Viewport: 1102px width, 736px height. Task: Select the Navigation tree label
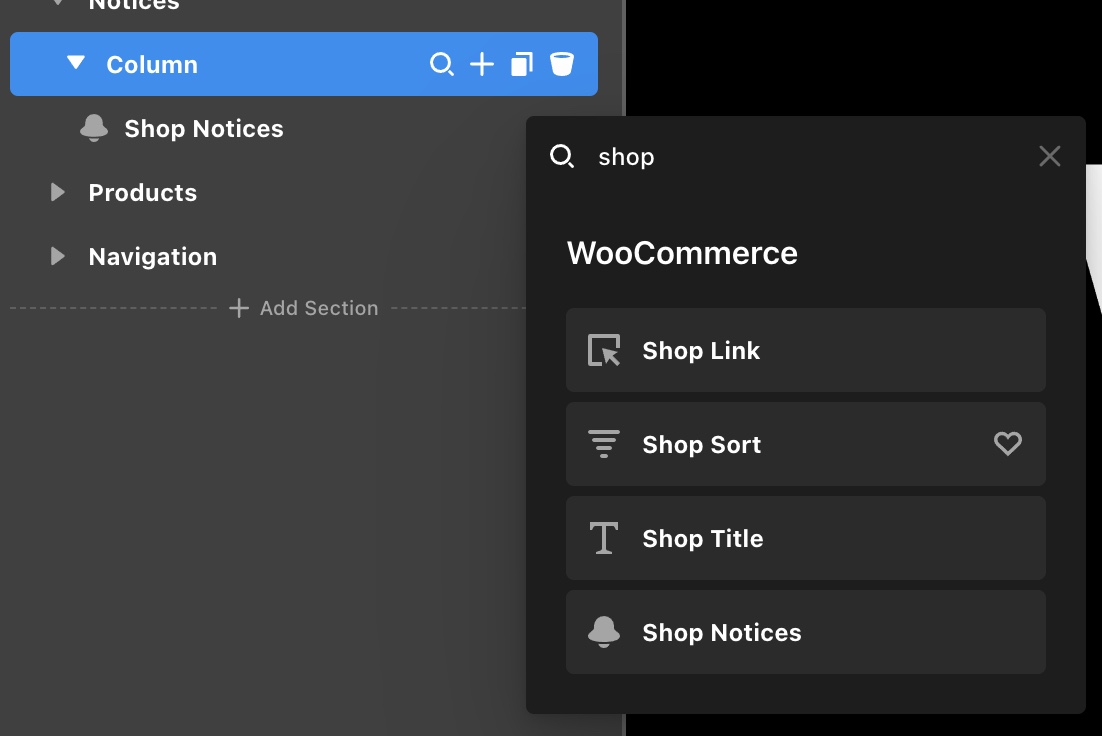click(153, 257)
